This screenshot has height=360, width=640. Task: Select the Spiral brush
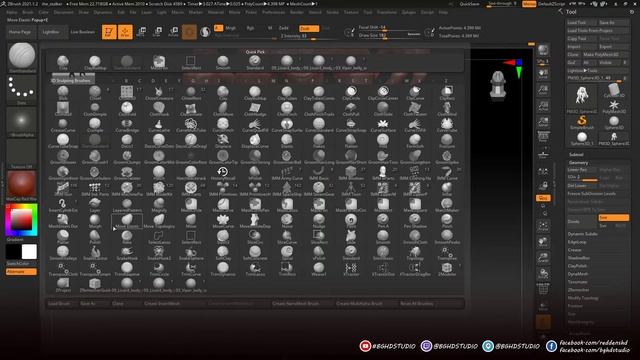[x=287, y=253]
